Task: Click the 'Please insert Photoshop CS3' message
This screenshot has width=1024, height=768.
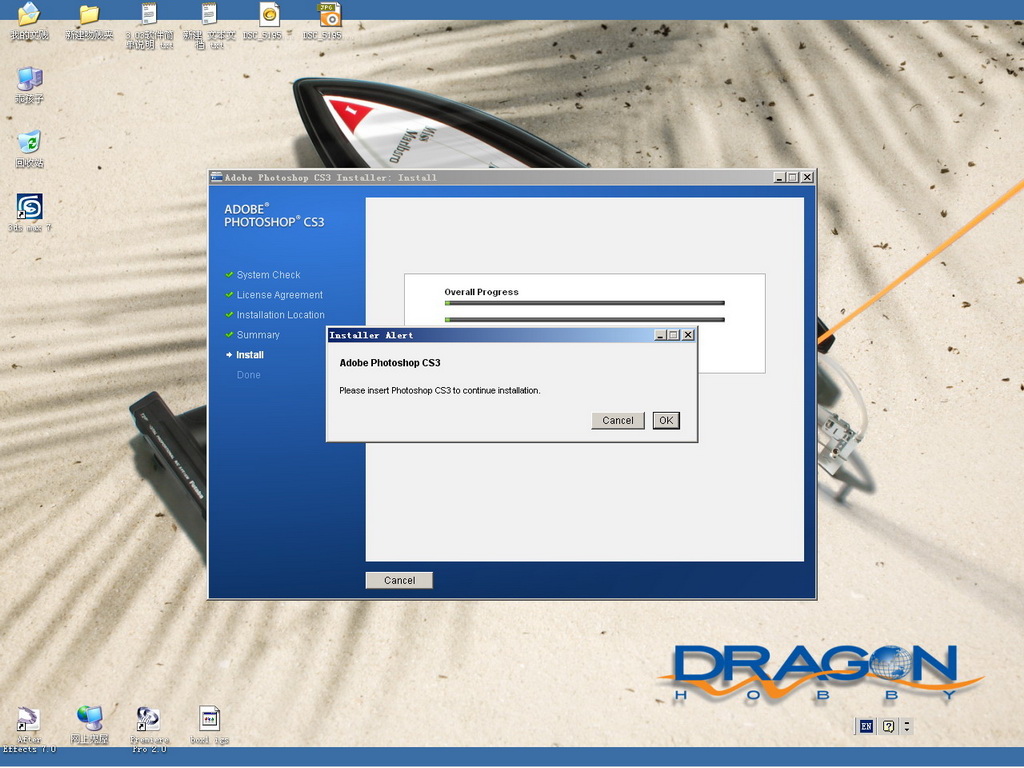Action: pyautogui.click(x=440, y=391)
